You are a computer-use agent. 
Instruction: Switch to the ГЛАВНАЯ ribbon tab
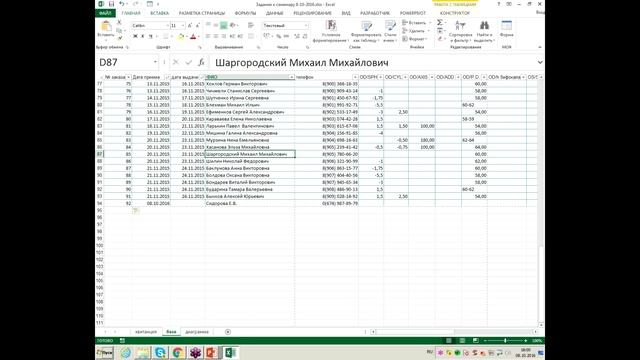[131, 13]
